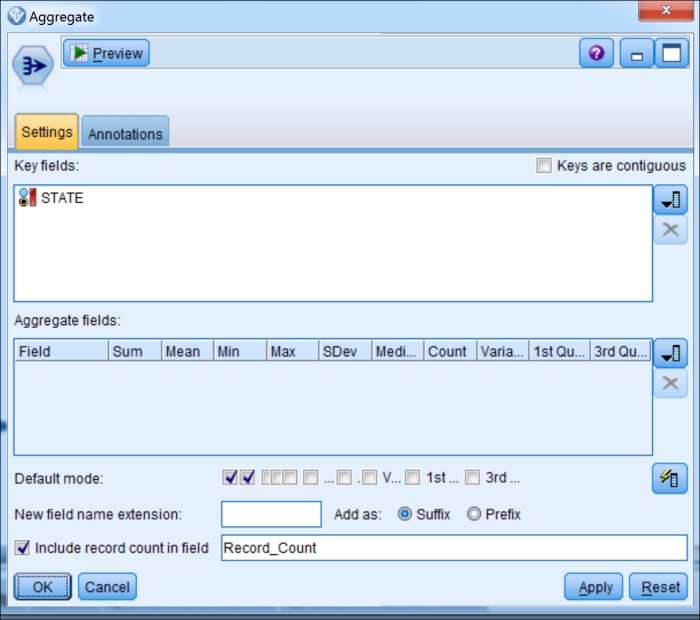The height and width of the screenshot is (620, 700).
Task: Click the Aggregate node hexagon icon
Action: coord(33,66)
